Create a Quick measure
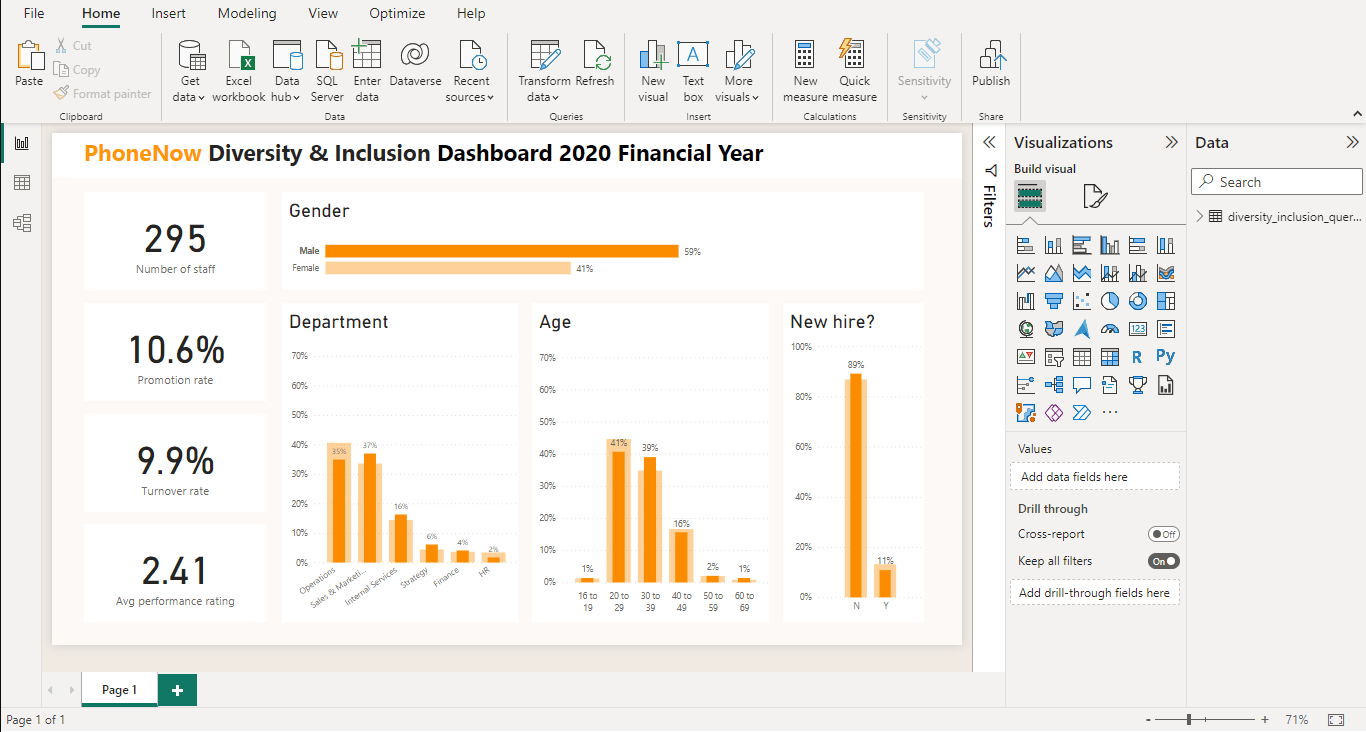Image resolution: width=1366 pixels, height=732 pixels. pos(854,71)
